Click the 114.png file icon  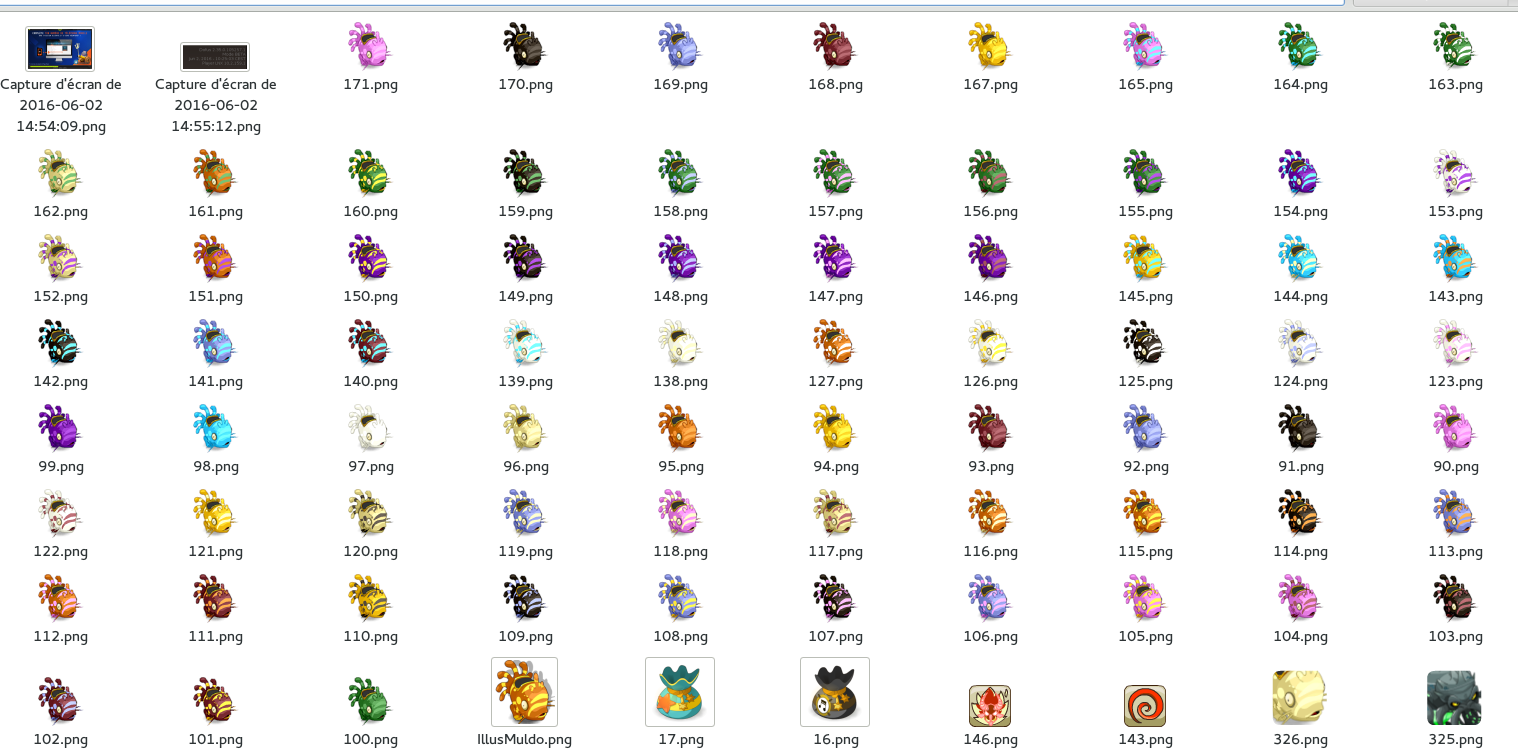[1300, 513]
